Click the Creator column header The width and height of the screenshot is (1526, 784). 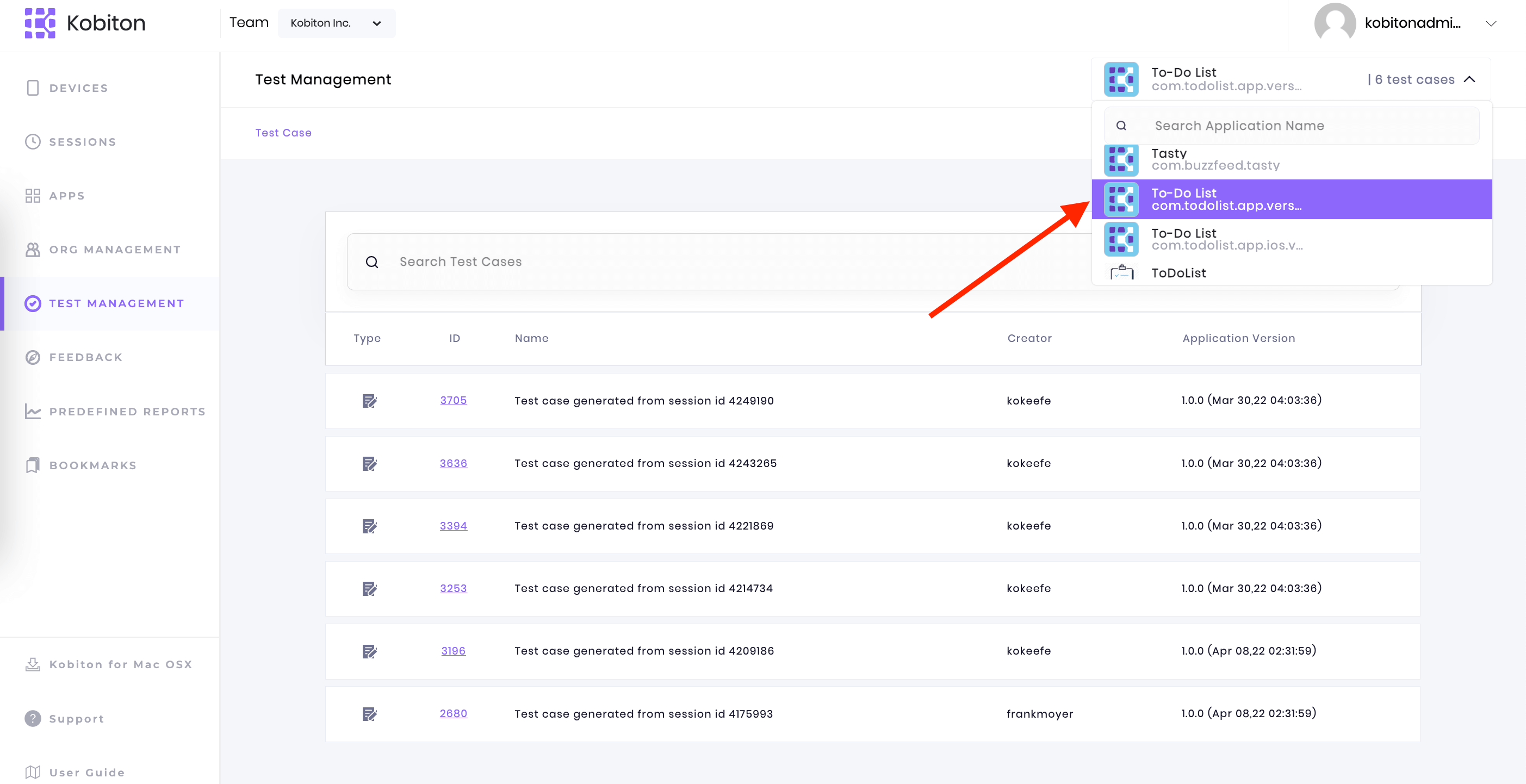[1029, 338]
